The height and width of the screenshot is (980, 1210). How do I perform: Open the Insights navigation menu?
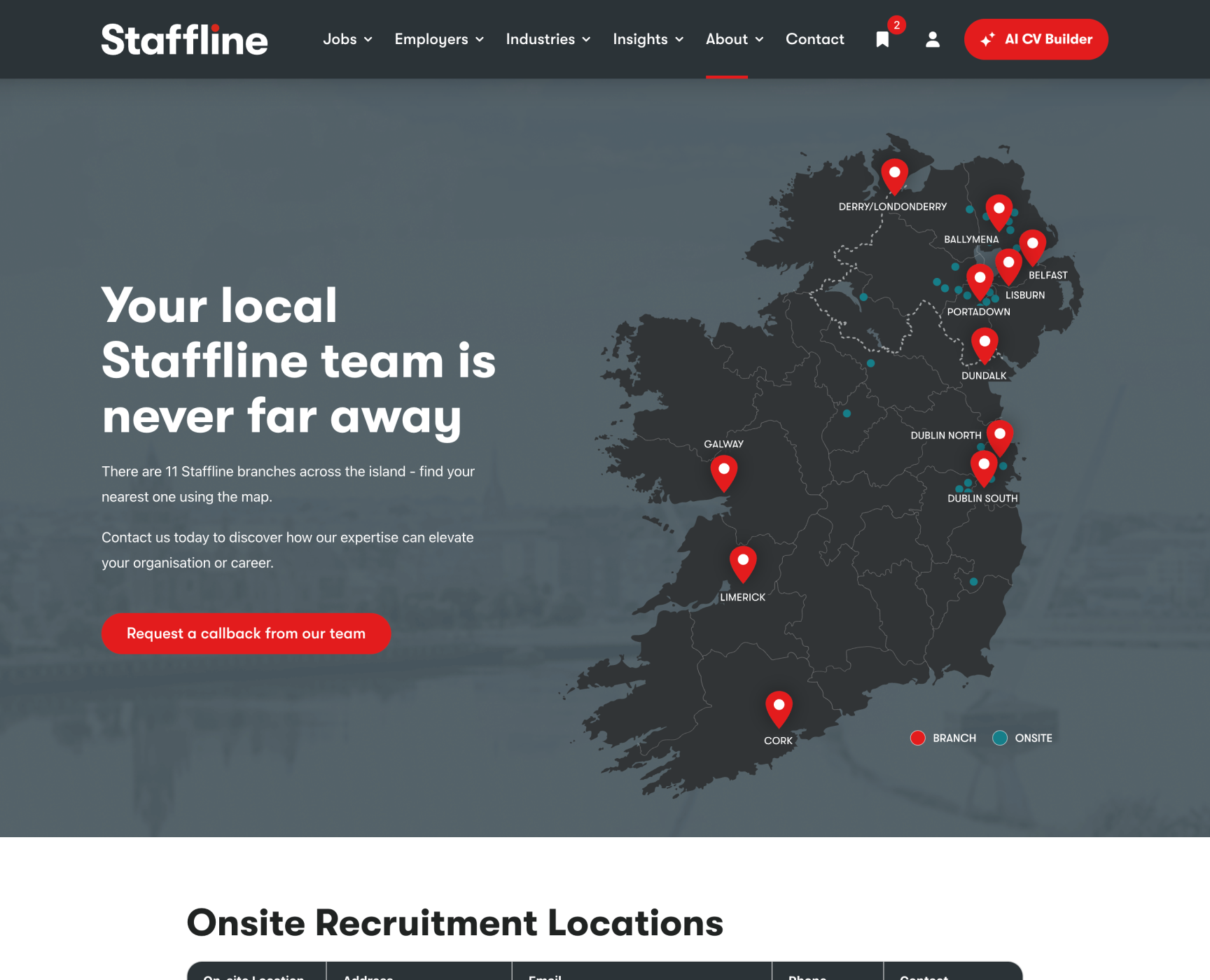[648, 39]
